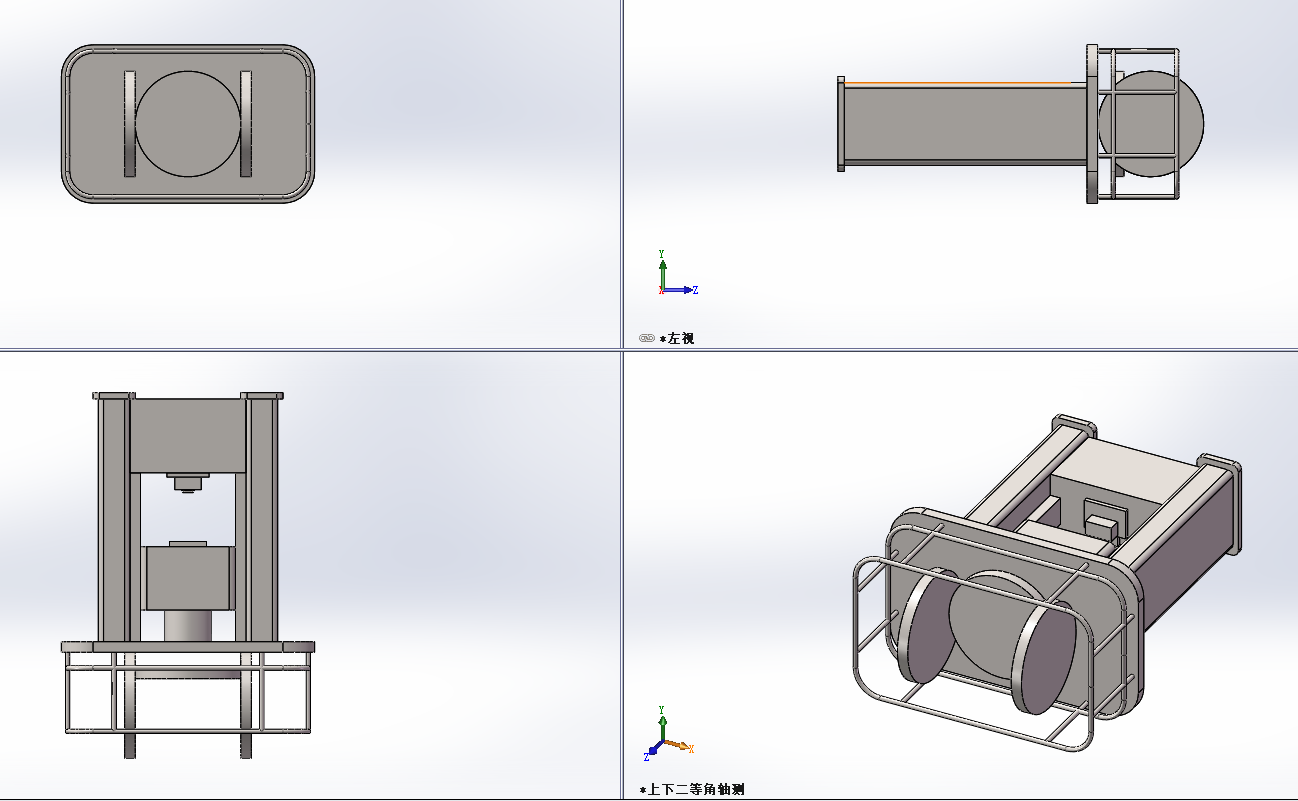Click the upper crosshead block in bottom-left viewport
The image size is (1298, 801).
(188, 435)
